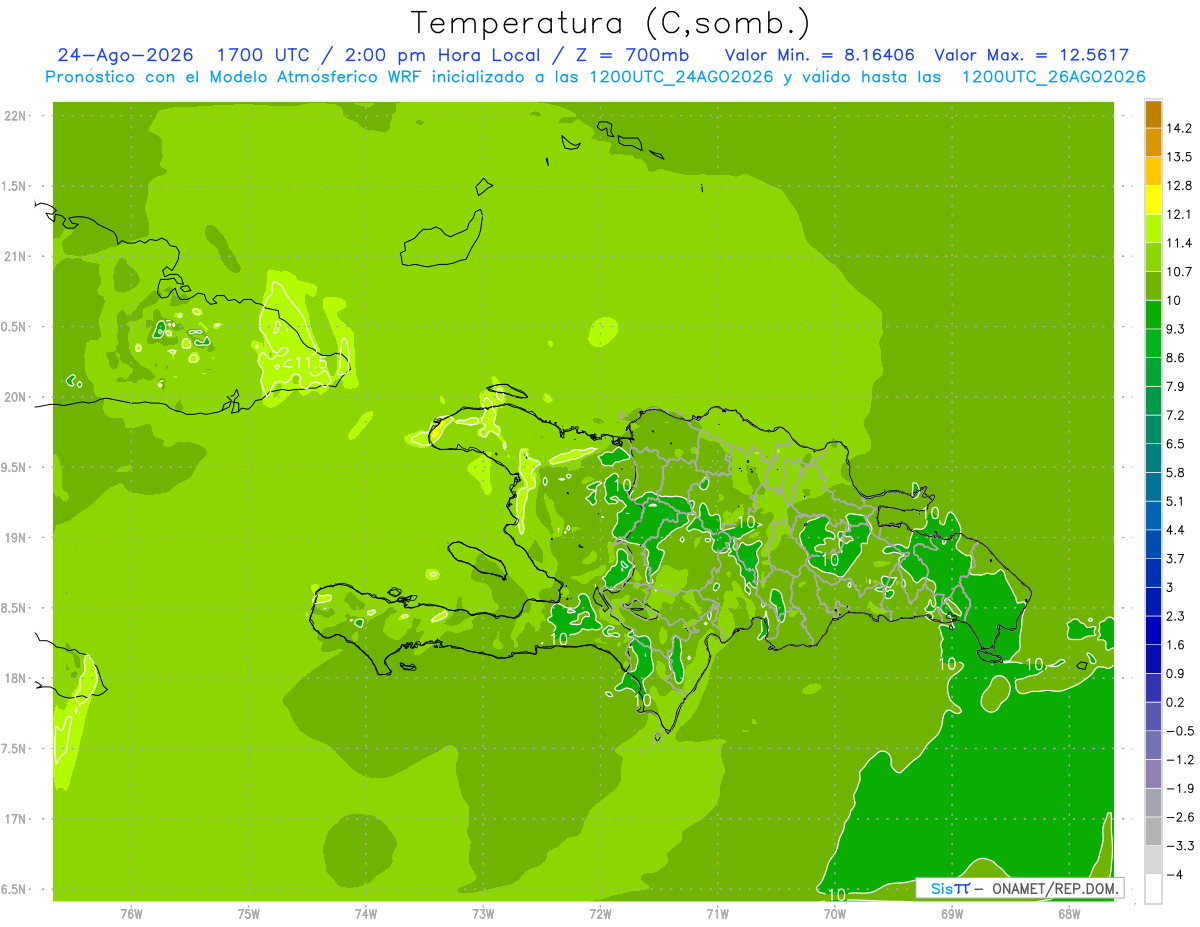1200x927 pixels.
Task: Click the '69W' longitude axis label
Action: (x=952, y=913)
